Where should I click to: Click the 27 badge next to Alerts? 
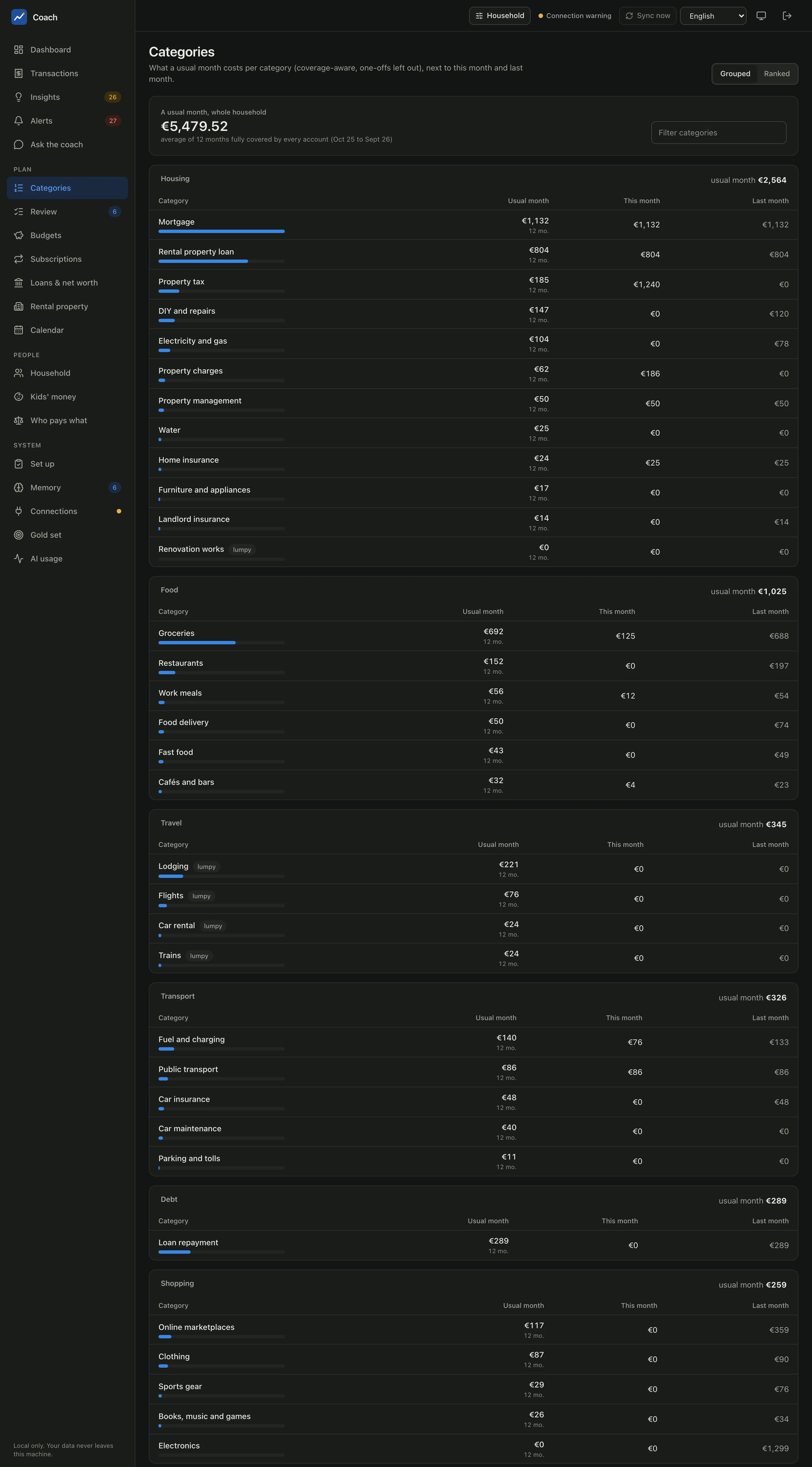click(x=113, y=121)
